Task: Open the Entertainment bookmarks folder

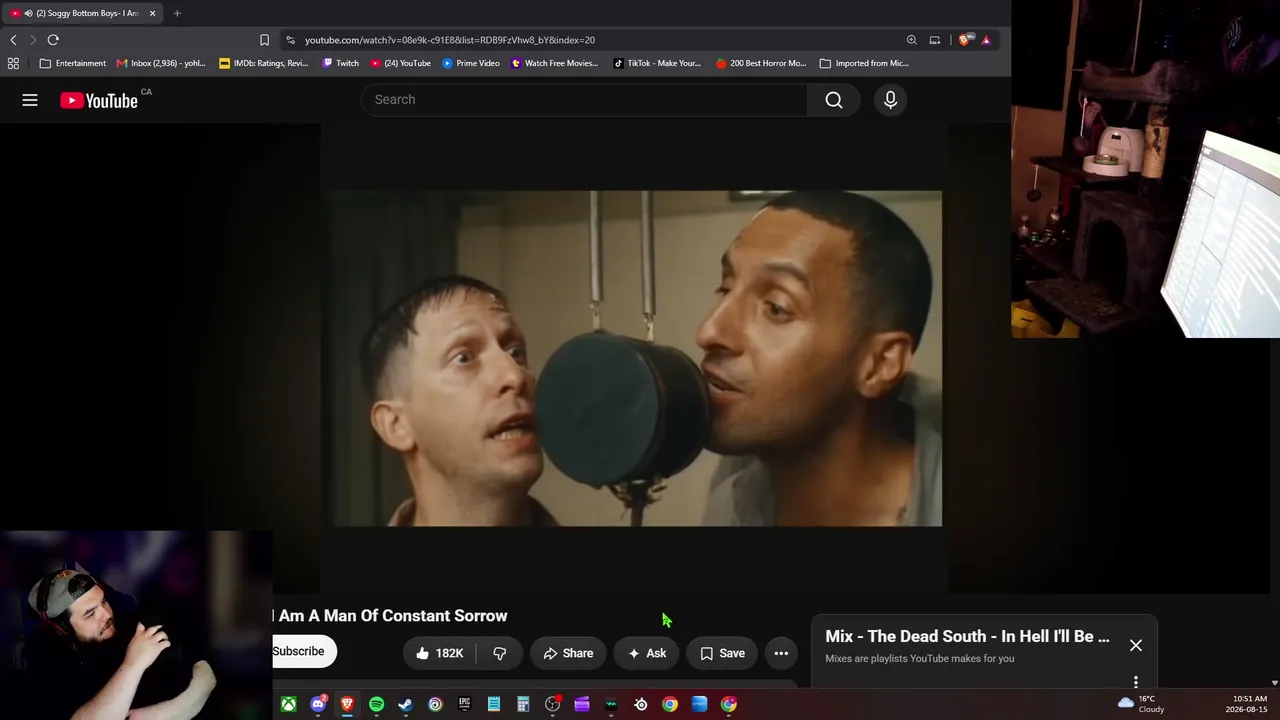Action: pyautogui.click(x=72, y=63)
